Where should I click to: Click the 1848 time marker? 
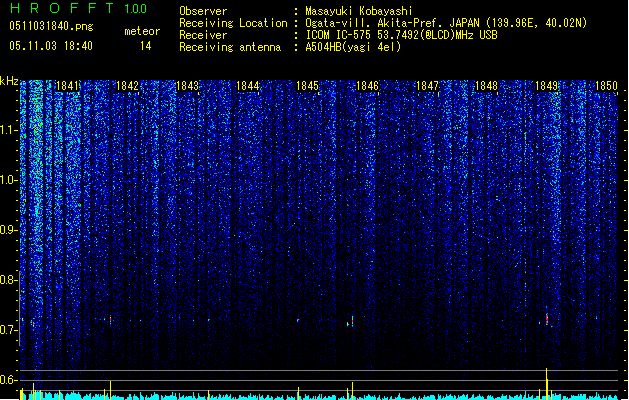pyautogui.click(x=486, y=86)
